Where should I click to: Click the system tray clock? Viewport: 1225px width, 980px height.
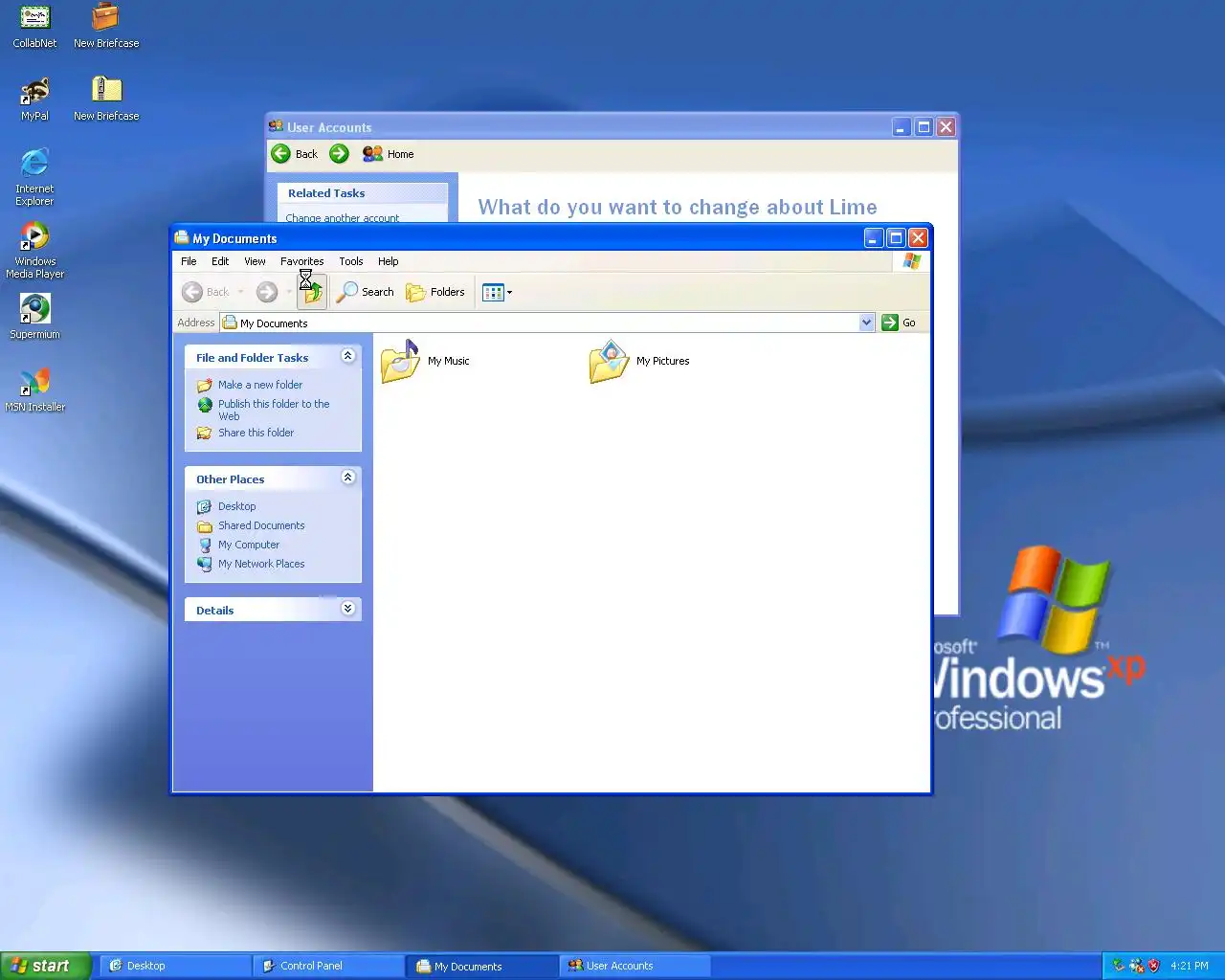click(x=1190, y=966)
